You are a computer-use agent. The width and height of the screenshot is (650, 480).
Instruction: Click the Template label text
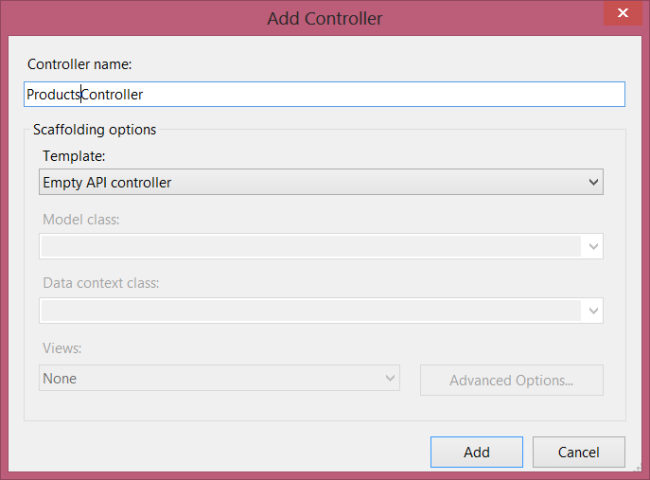pos(72,156)
